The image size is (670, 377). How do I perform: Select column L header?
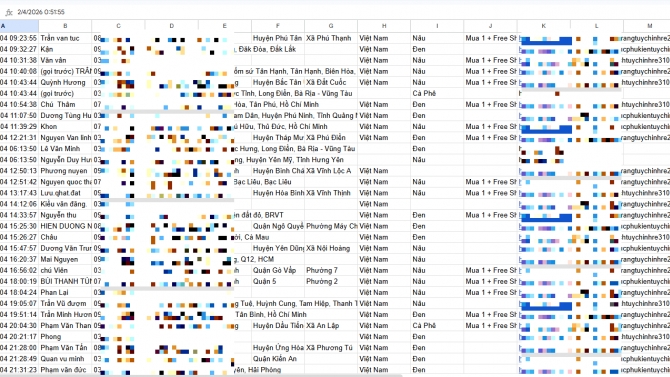[x=597, y=26]
